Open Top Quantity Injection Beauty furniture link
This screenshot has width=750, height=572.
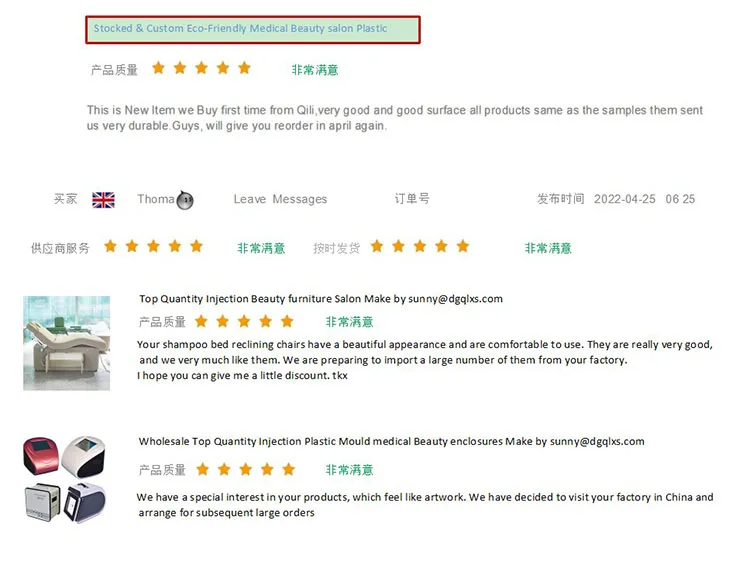coord(320,298)
